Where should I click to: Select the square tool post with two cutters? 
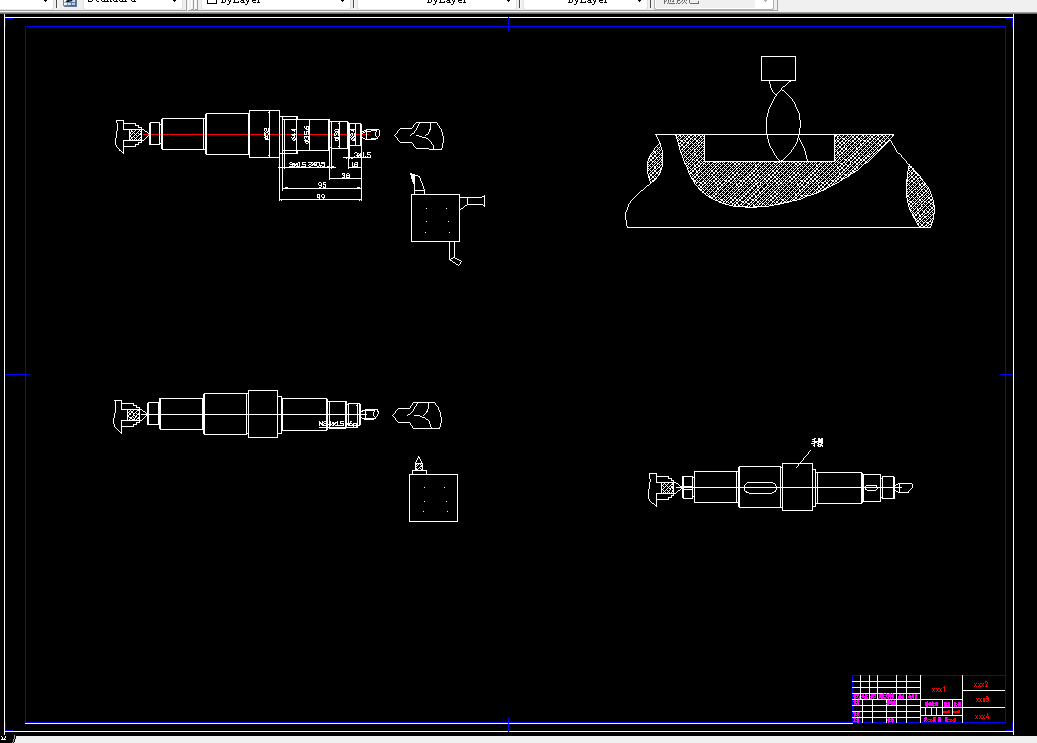tap(435, 218)
